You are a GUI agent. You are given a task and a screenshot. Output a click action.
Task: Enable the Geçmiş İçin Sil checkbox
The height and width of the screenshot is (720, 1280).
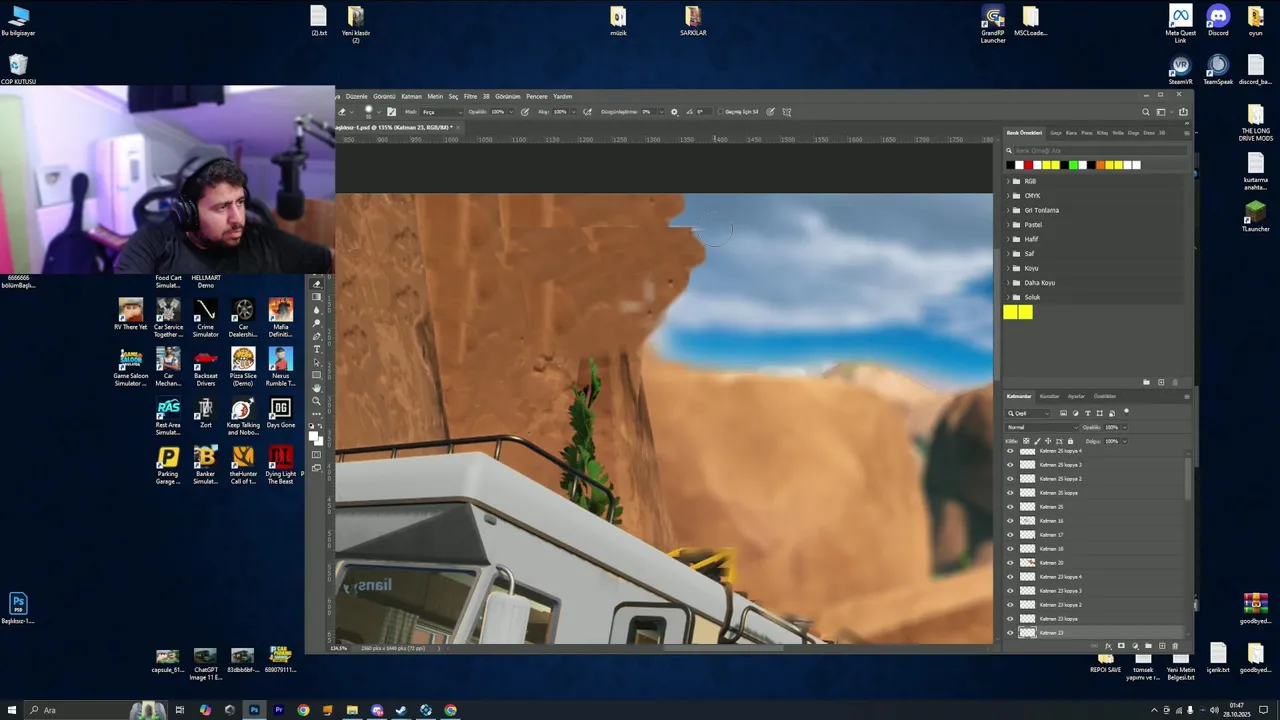pyautogui.click(x=721, y=112)
